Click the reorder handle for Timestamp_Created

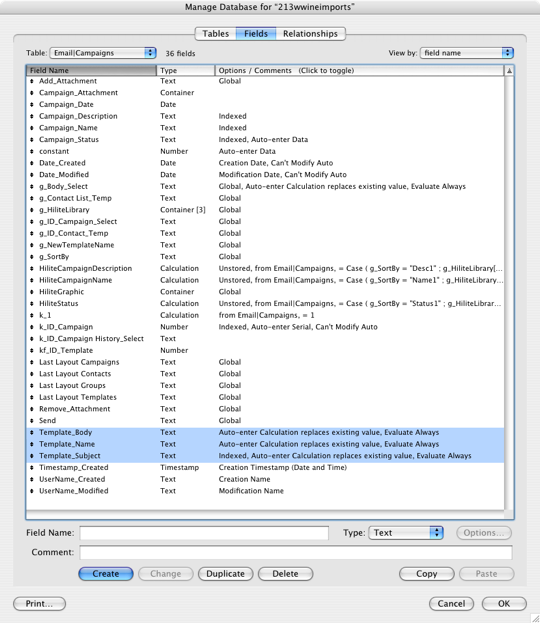[32, 468]
